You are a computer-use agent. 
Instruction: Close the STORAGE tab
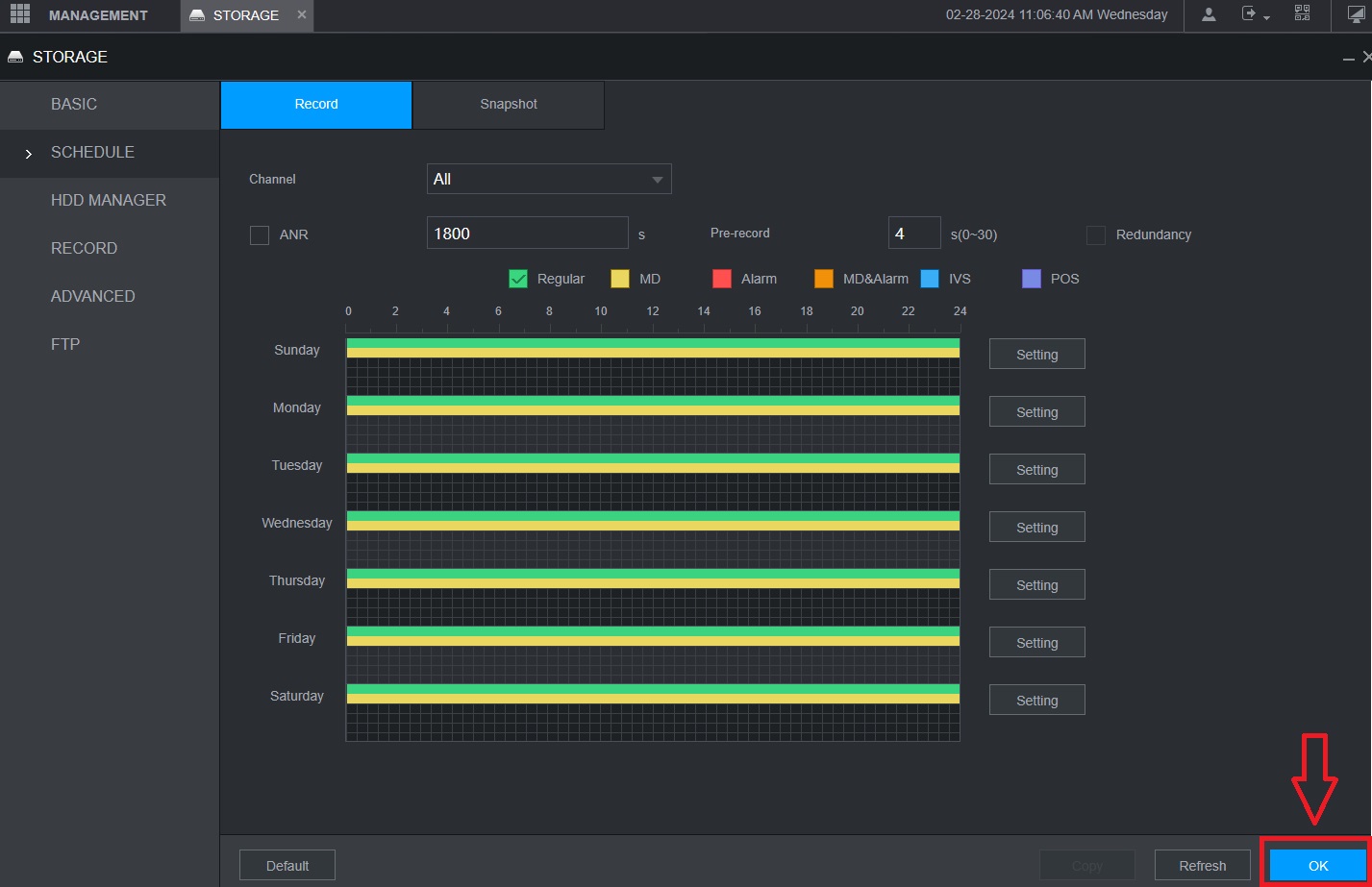click(x=301, y=14)
